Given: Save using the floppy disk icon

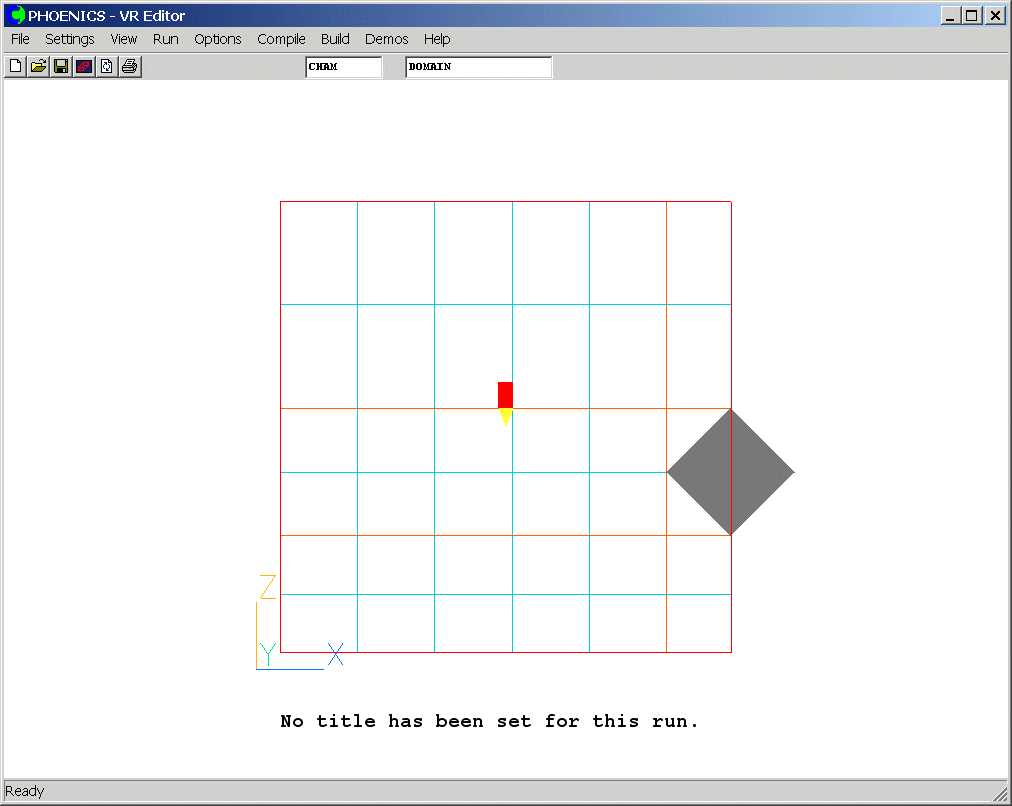Looking at the screenshot, I should click(x=61, y=67).
